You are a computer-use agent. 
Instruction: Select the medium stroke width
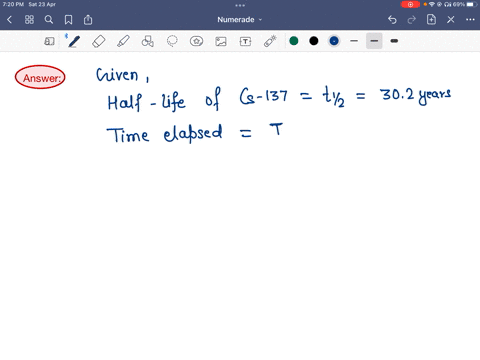click(x=374, y=41)
